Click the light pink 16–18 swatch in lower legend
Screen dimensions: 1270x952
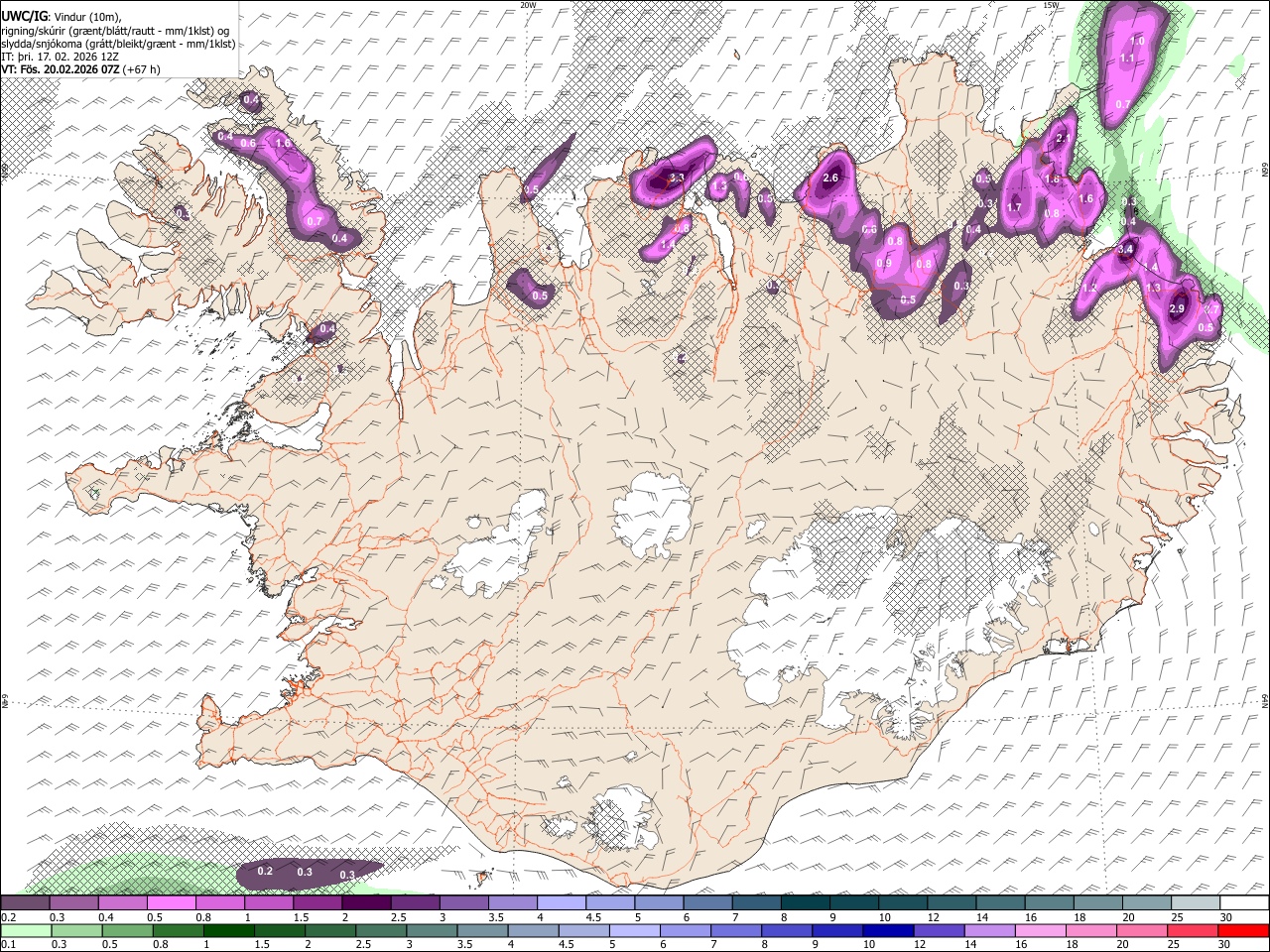1040,931
